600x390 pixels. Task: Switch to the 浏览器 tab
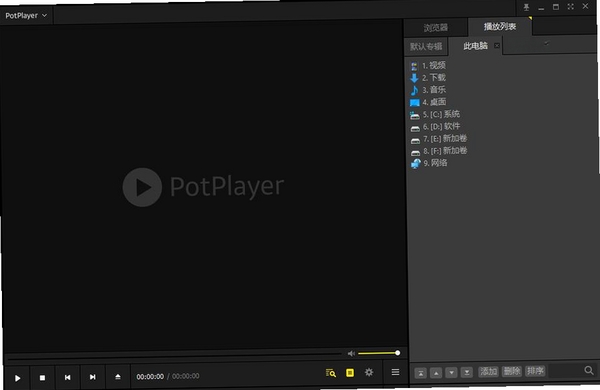point(435,28)
